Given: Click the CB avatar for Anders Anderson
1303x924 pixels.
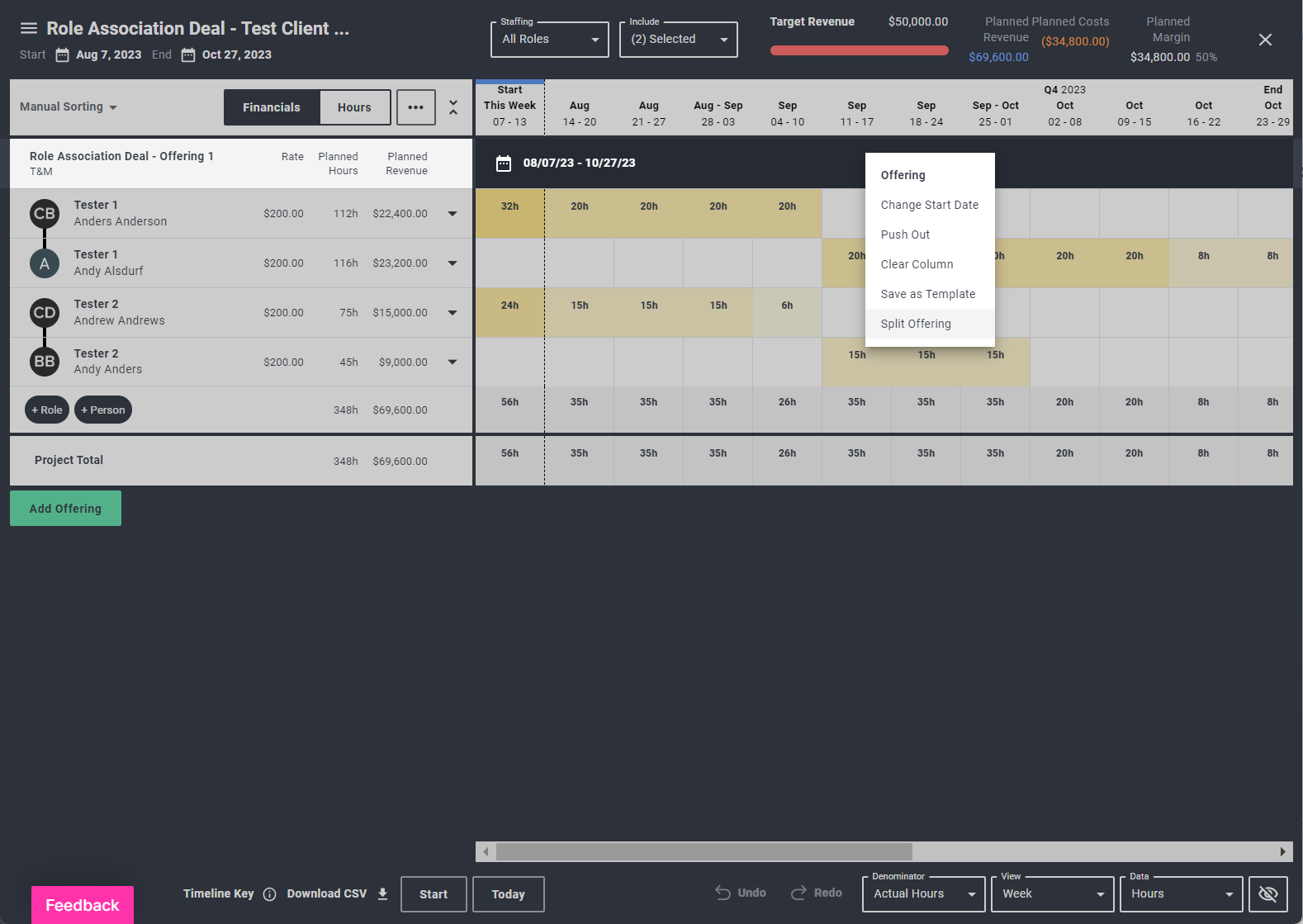Looking at the screenshot, I should point(45,214).
